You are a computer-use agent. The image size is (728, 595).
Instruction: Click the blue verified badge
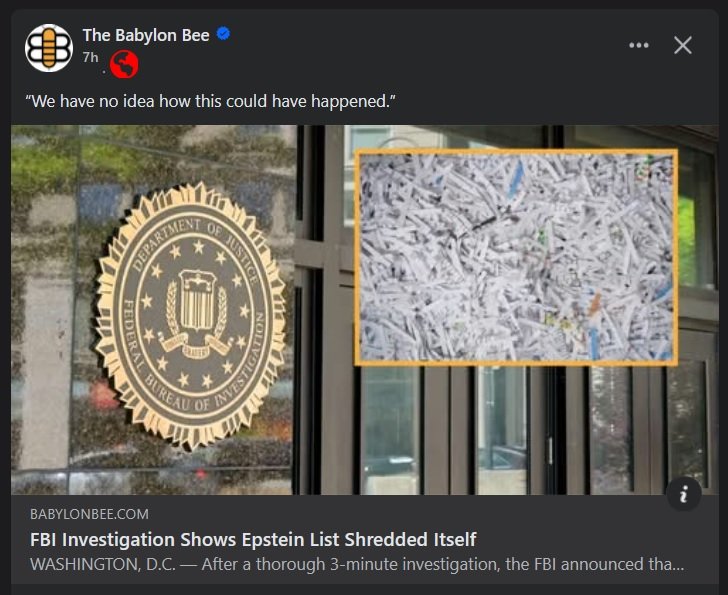coord(223,34)
